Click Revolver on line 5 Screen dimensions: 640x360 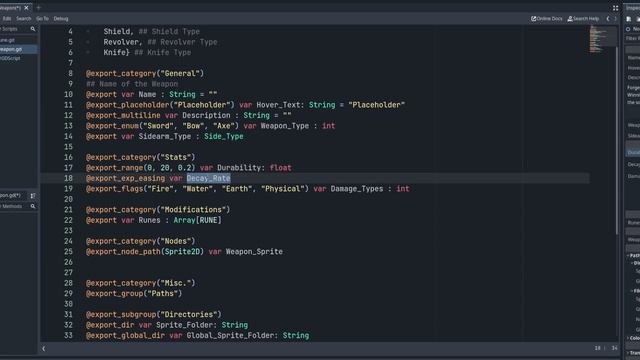(121, 42)
